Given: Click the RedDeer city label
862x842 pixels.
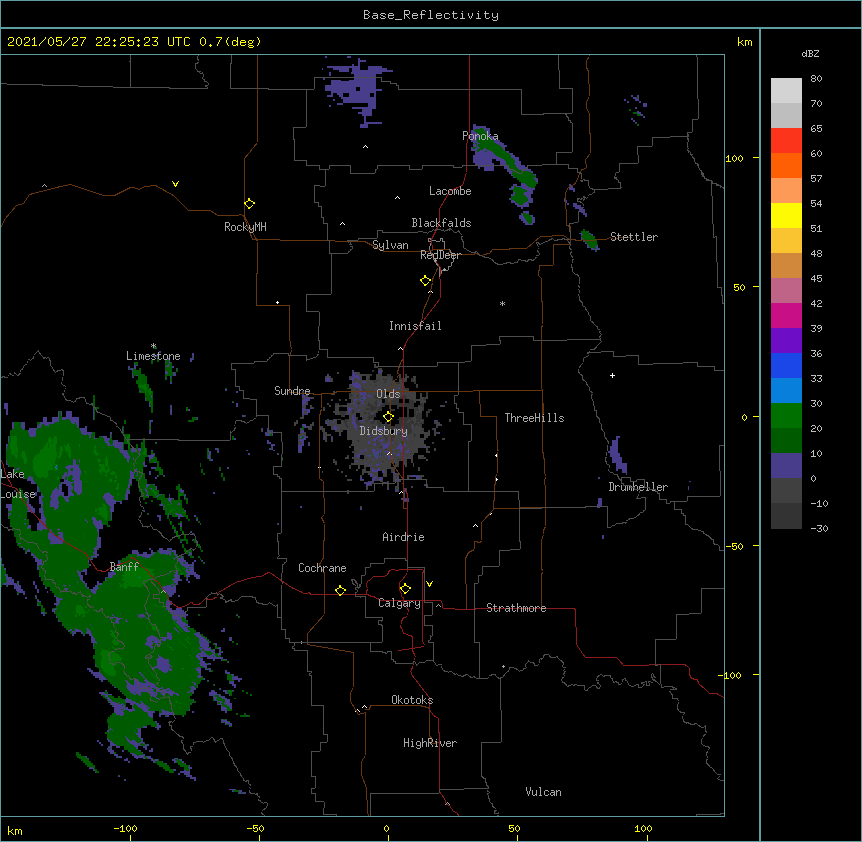Looking at the screenshot, I should (440, 255).
